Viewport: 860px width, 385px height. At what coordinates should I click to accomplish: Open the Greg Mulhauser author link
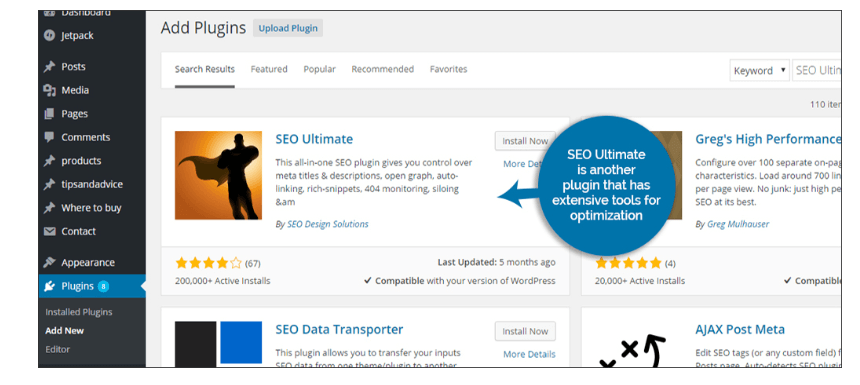pos(738,224)
